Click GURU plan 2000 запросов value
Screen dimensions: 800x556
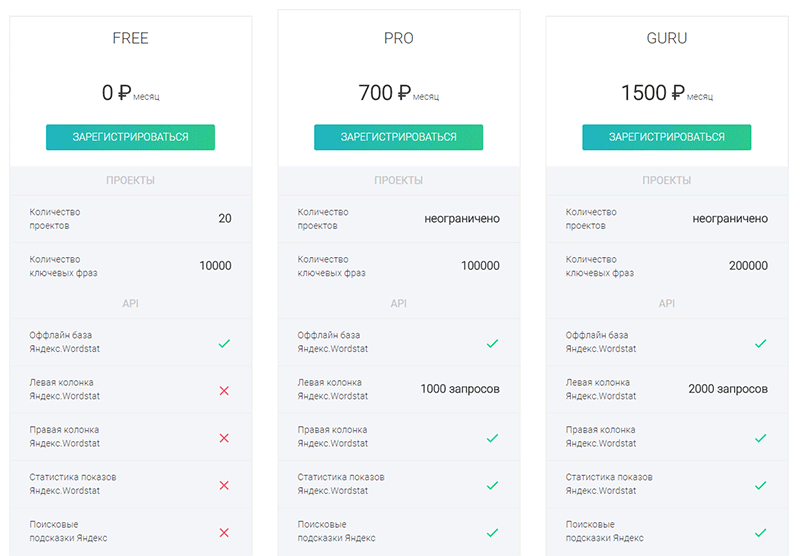pos(728,389)
